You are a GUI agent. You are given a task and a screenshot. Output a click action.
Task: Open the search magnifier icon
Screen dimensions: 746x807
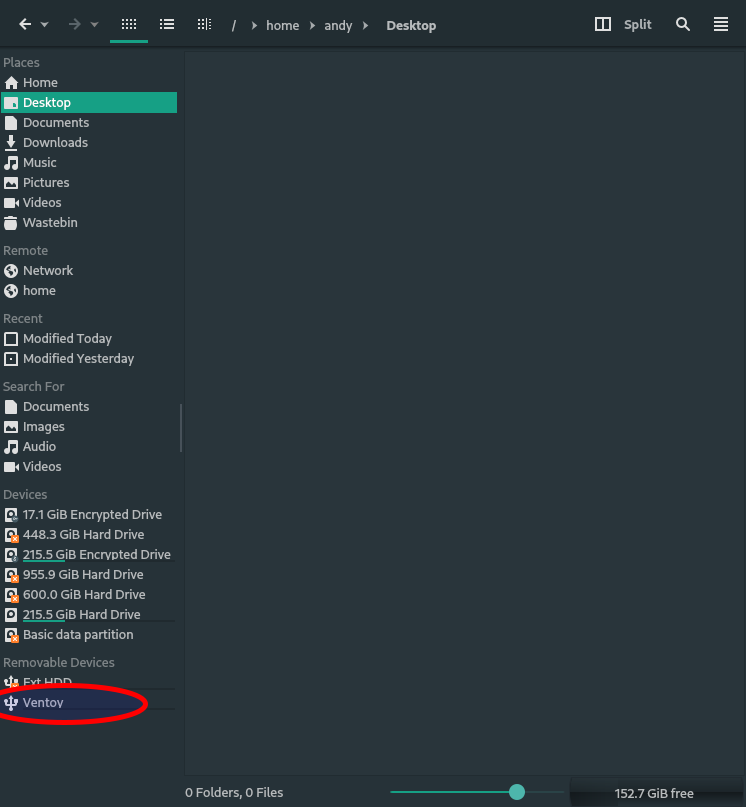(683, 24)
